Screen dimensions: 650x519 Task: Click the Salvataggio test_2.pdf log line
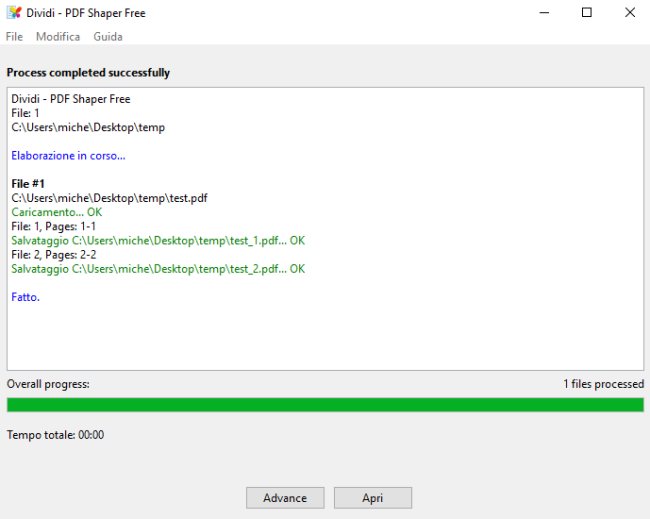coord(158,269)
